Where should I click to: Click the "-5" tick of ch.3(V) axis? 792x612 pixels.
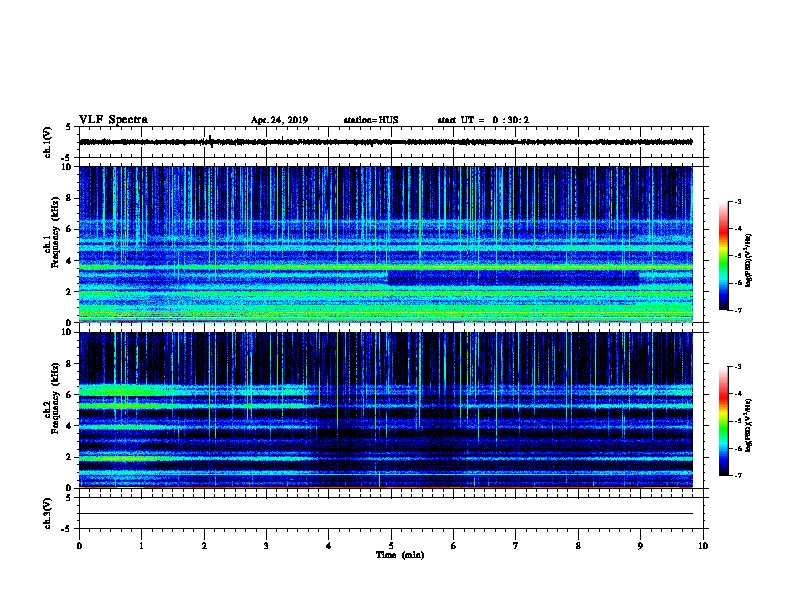pos(67,529)
